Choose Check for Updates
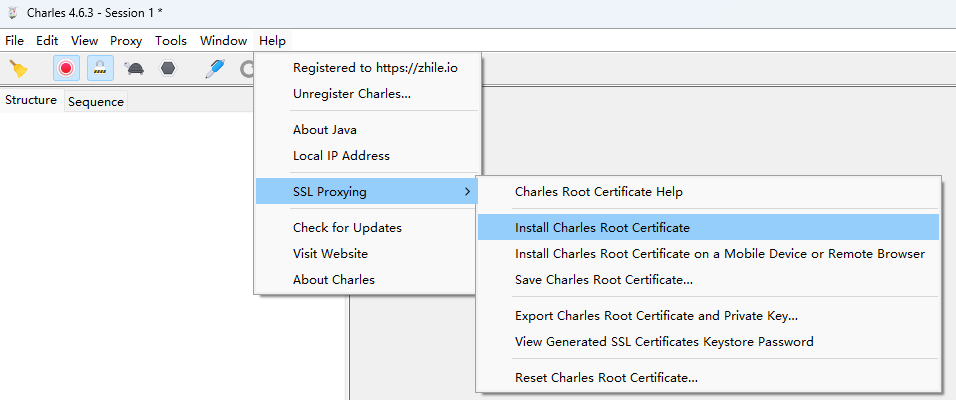This screenshot has height=400, width=956. click(x=368, y=227)
